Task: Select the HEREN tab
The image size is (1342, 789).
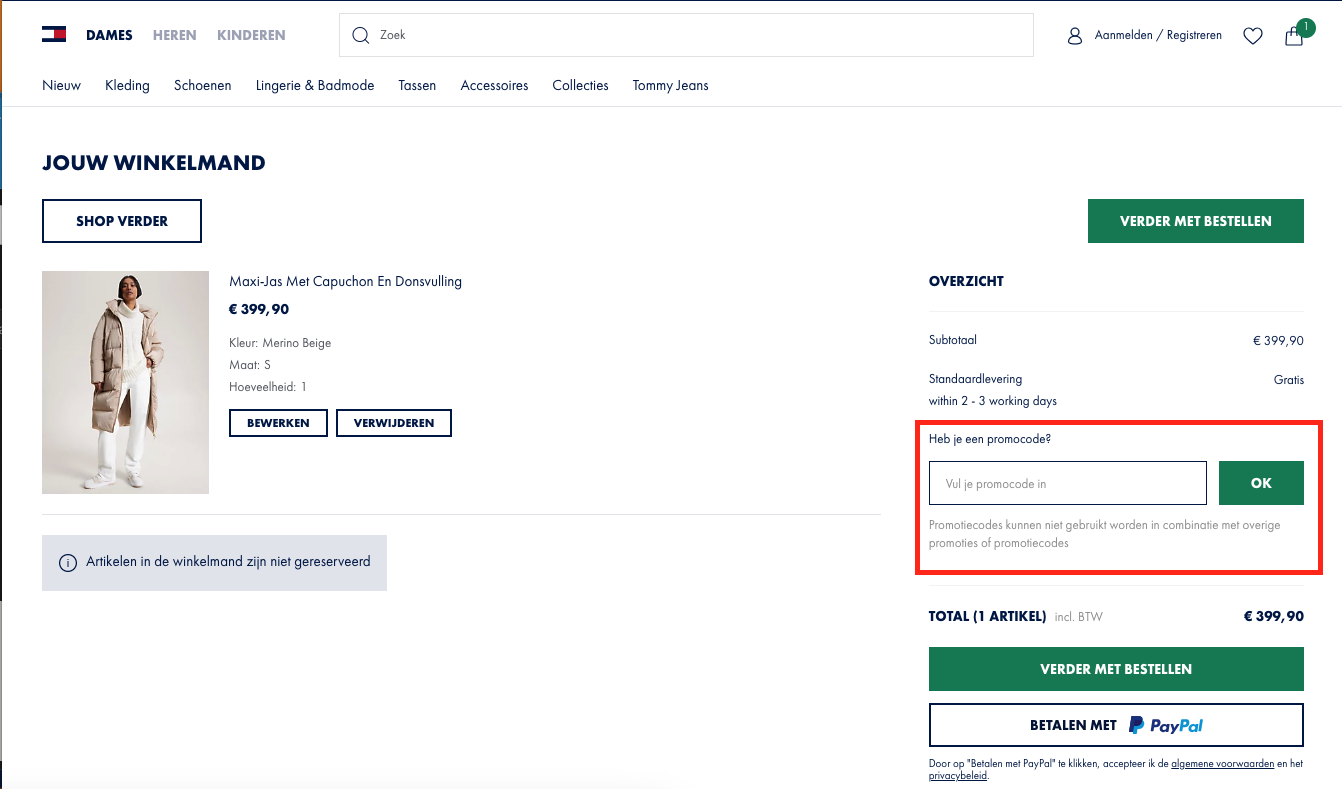Action: (x=174, y=35)
